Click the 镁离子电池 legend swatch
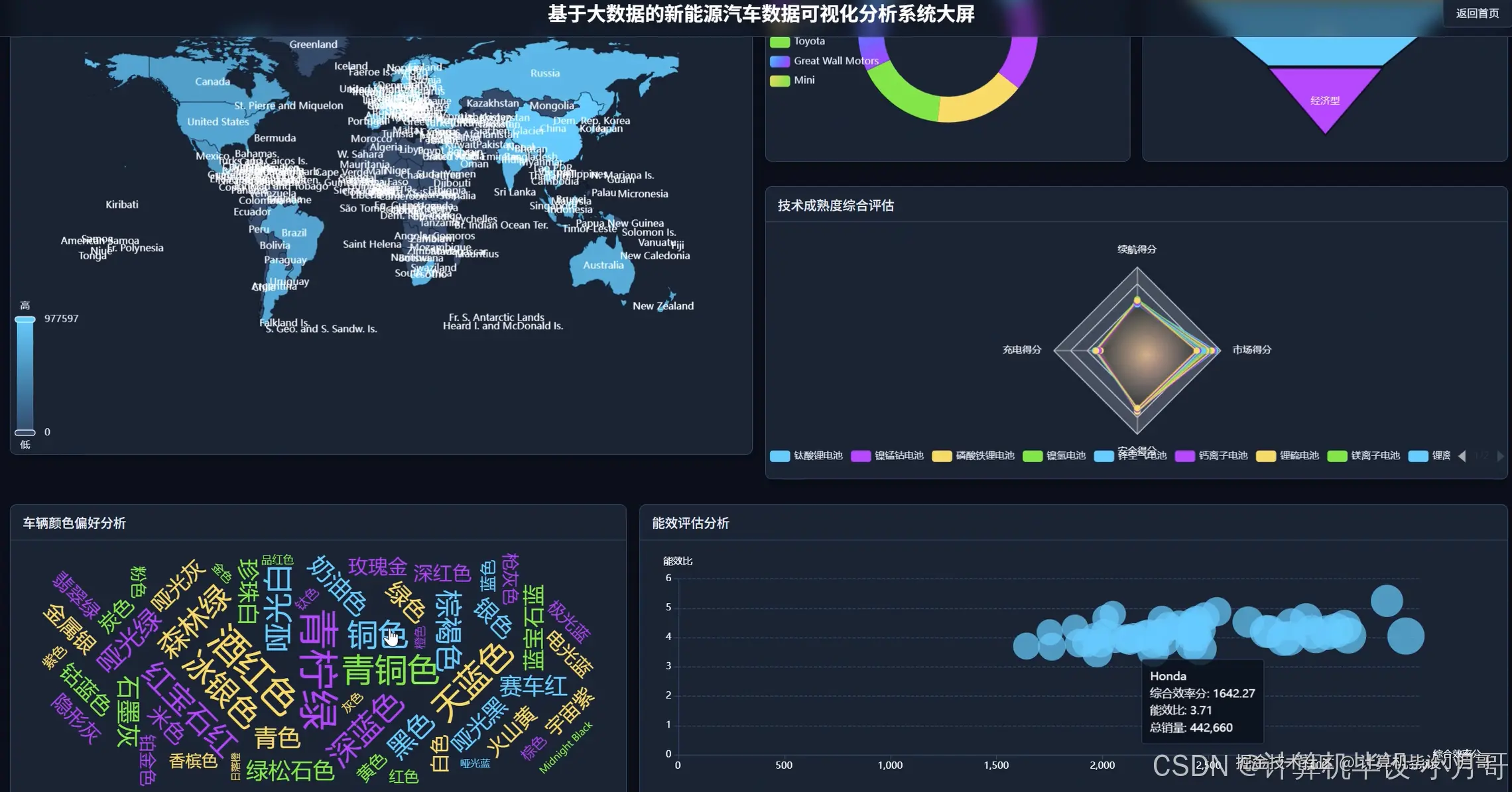Screen dimensions: 1512x792 (x=1337, y=456)
